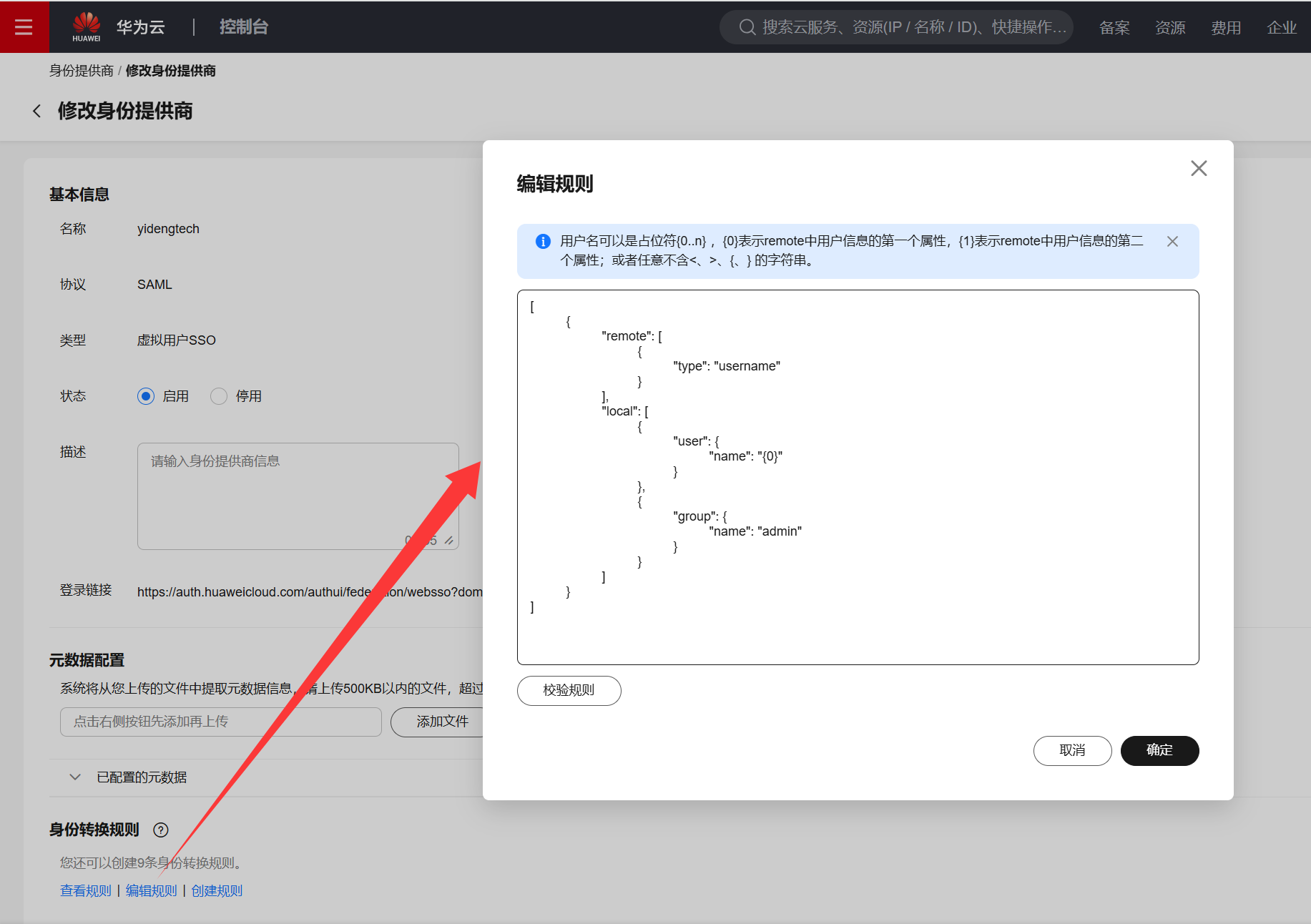This screenshot has width=1311, height=924.
Task: Click 取消 to cancel editing
Action: point(1071,750)
